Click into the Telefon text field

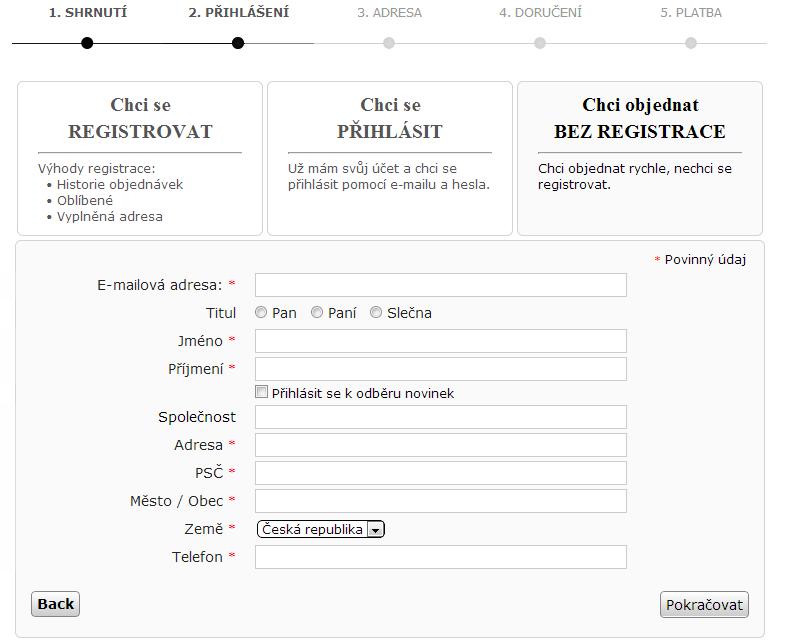point(441,557)
